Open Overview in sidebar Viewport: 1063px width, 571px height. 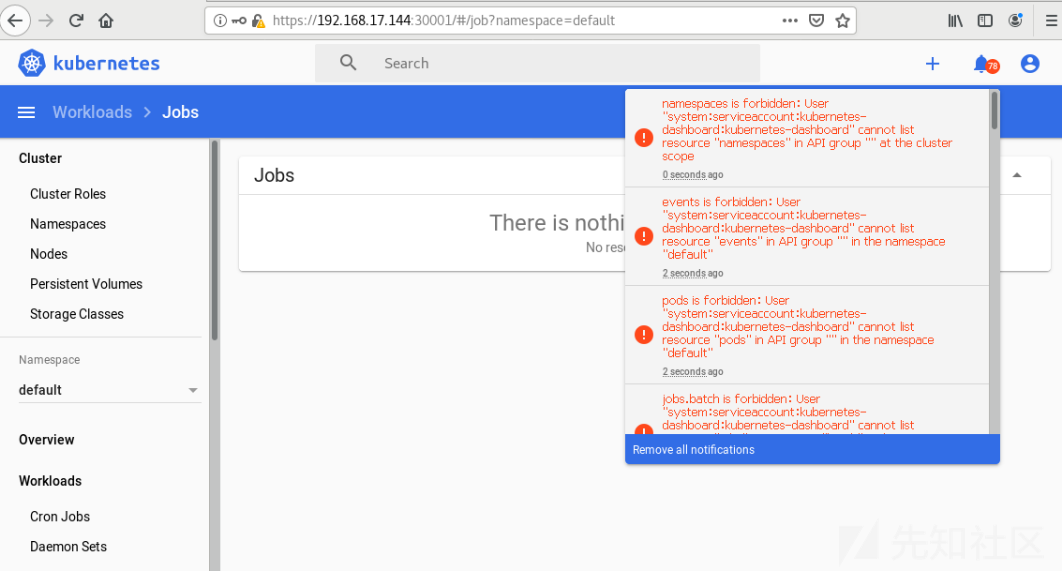point(46,439)
